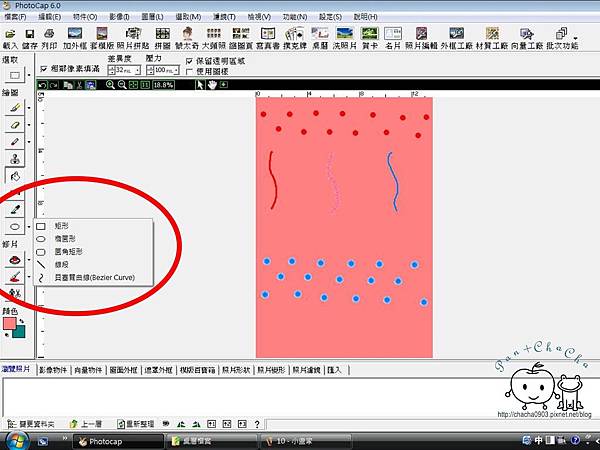Open the 圖層(L) menu
600x450 pixels.
tap(152, 17)
